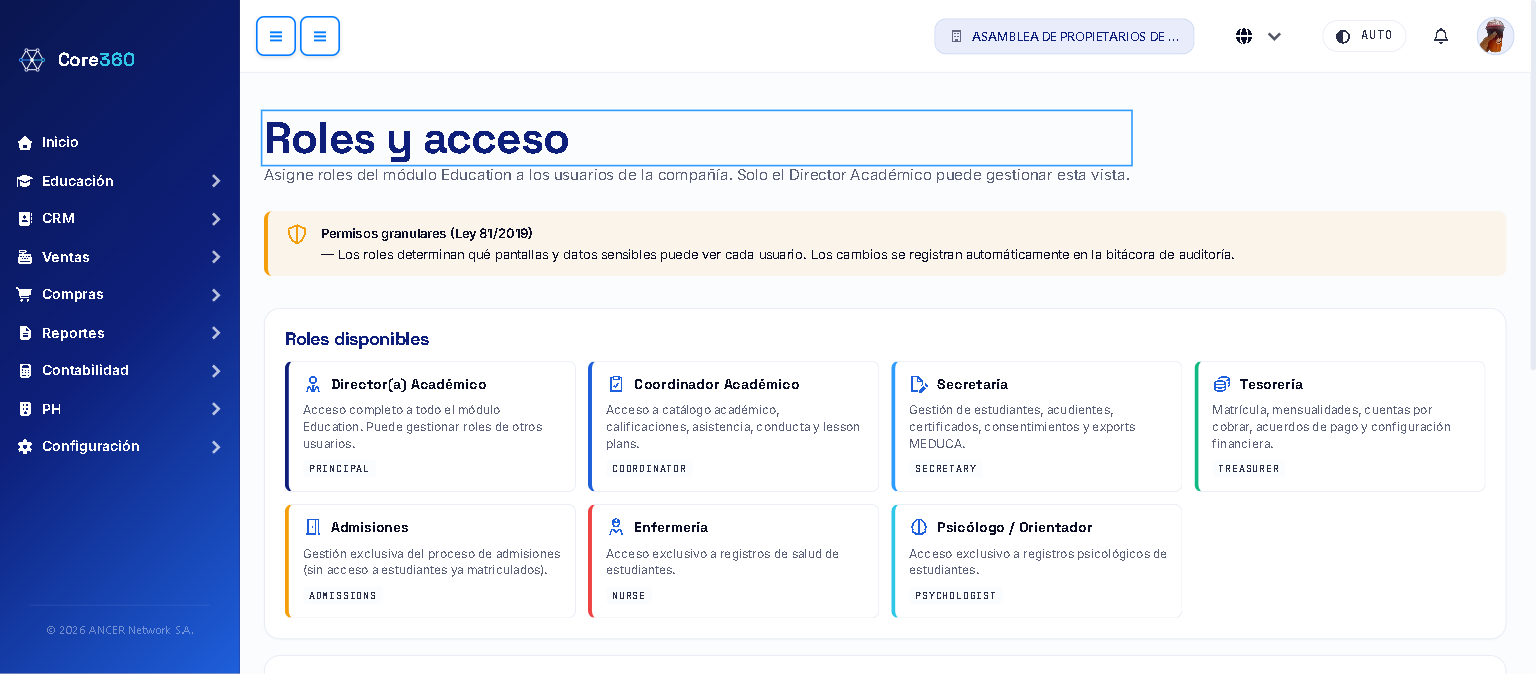Expand the Configuración menu chevron
The height and width of the screenshot is (674, 1536).
215,447
